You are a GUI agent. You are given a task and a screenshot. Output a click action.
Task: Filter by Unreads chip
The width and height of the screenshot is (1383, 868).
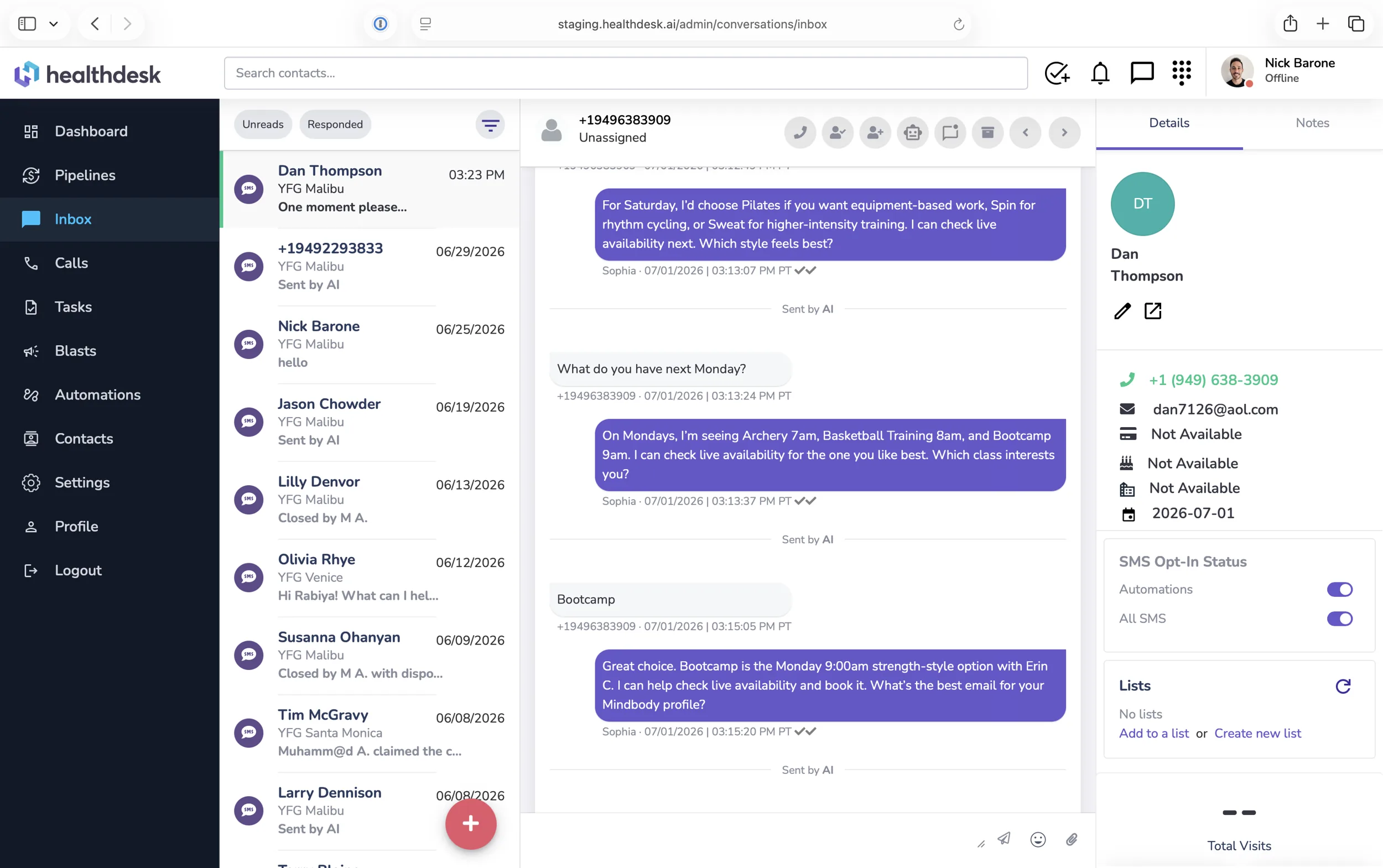pyautogui.click(x=263, y=124)
